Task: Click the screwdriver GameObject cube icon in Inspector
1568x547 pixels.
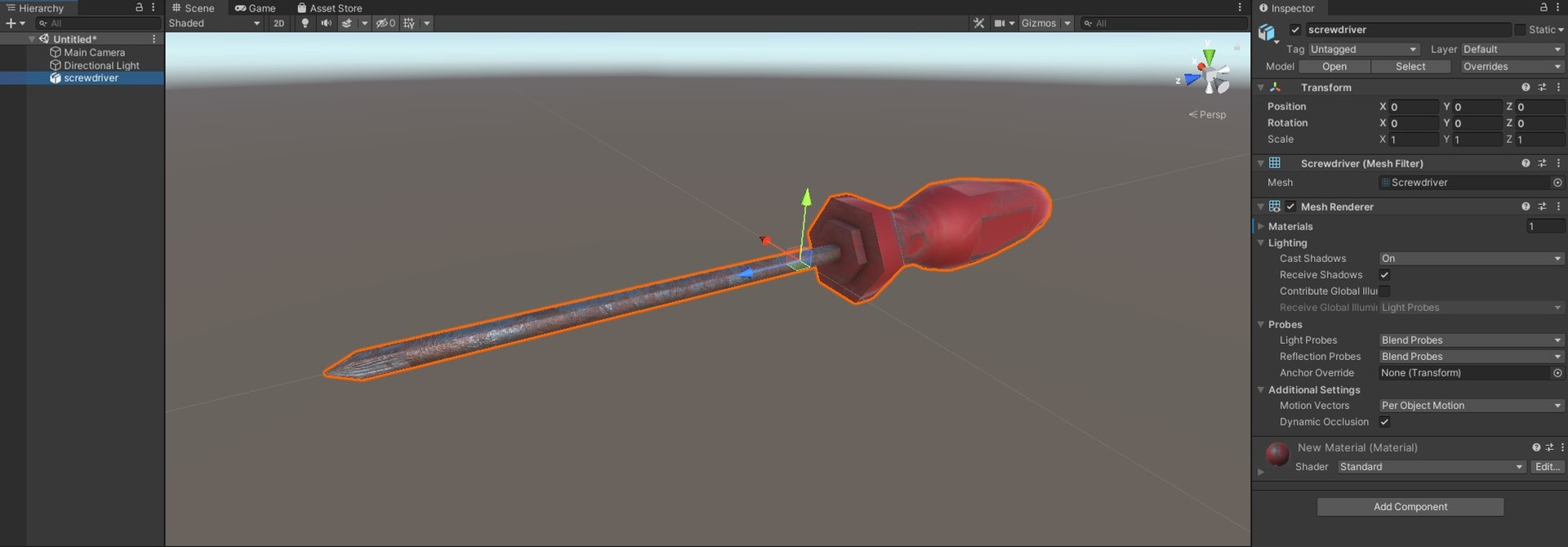Action: [1267, 33]
